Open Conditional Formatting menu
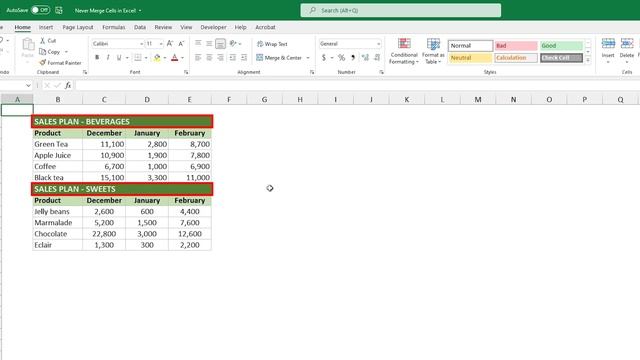The width and height of the screenshot is (640, 360). tap(404, 51)
